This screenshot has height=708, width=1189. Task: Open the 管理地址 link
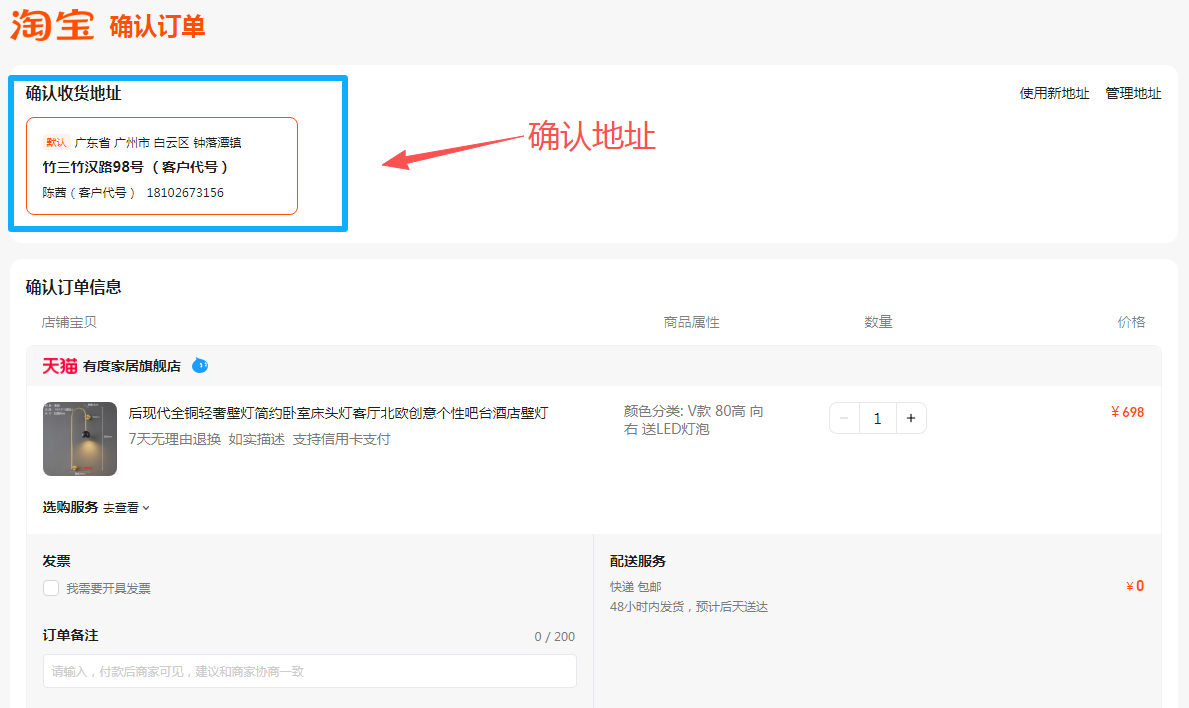coord(1133,93)
